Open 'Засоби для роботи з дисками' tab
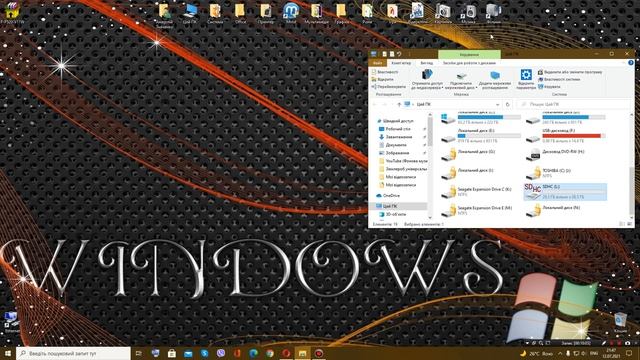This screenshot has height=360, width=640. 469,63
